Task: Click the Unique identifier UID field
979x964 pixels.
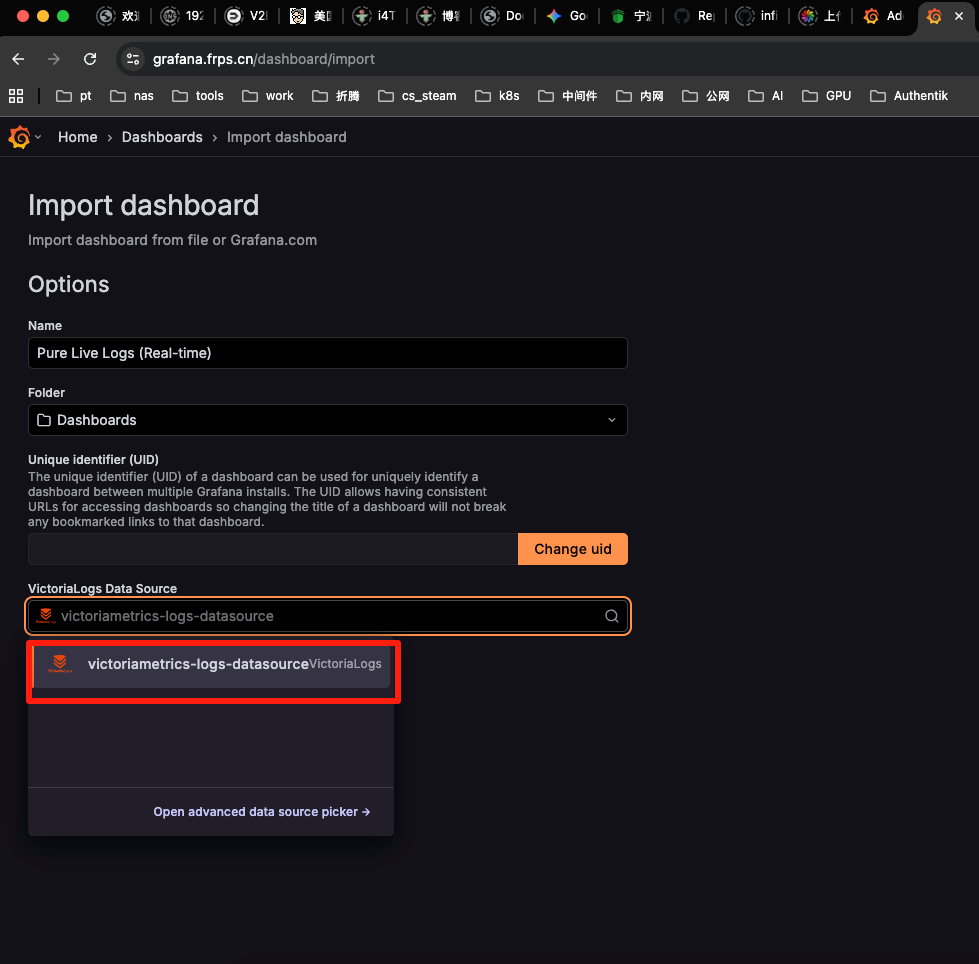Action: [272, 549]
